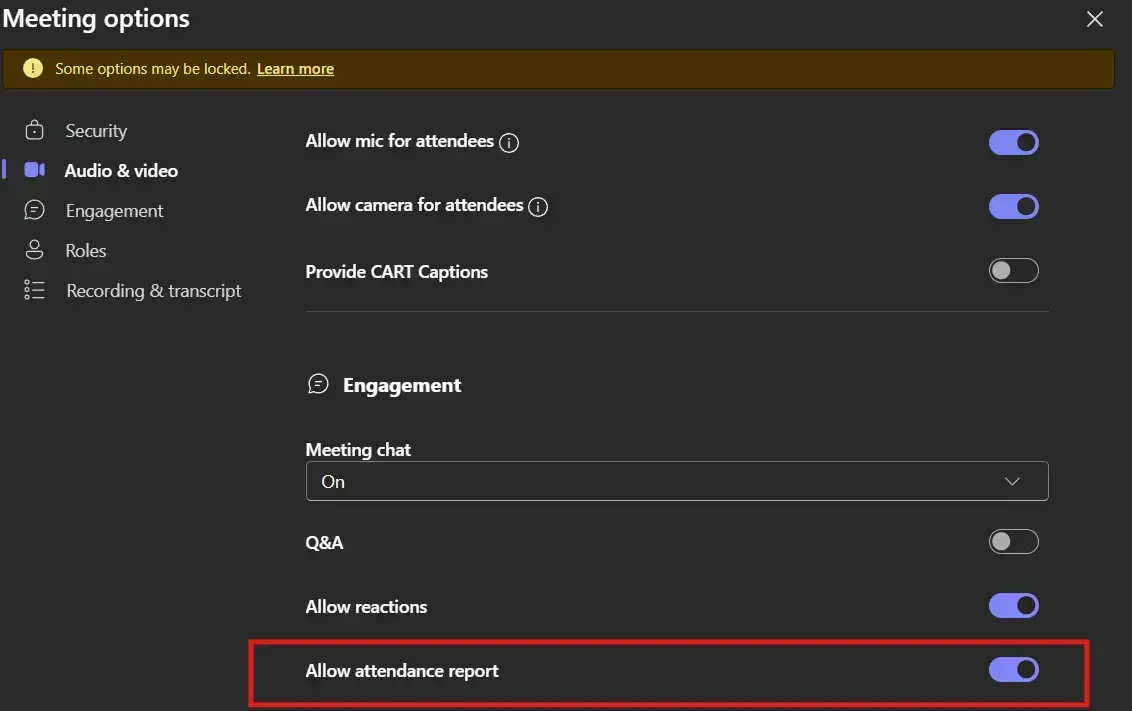
Task: Click info icon beside Allow mic for attendees
Action: click(x=509, y=143)
